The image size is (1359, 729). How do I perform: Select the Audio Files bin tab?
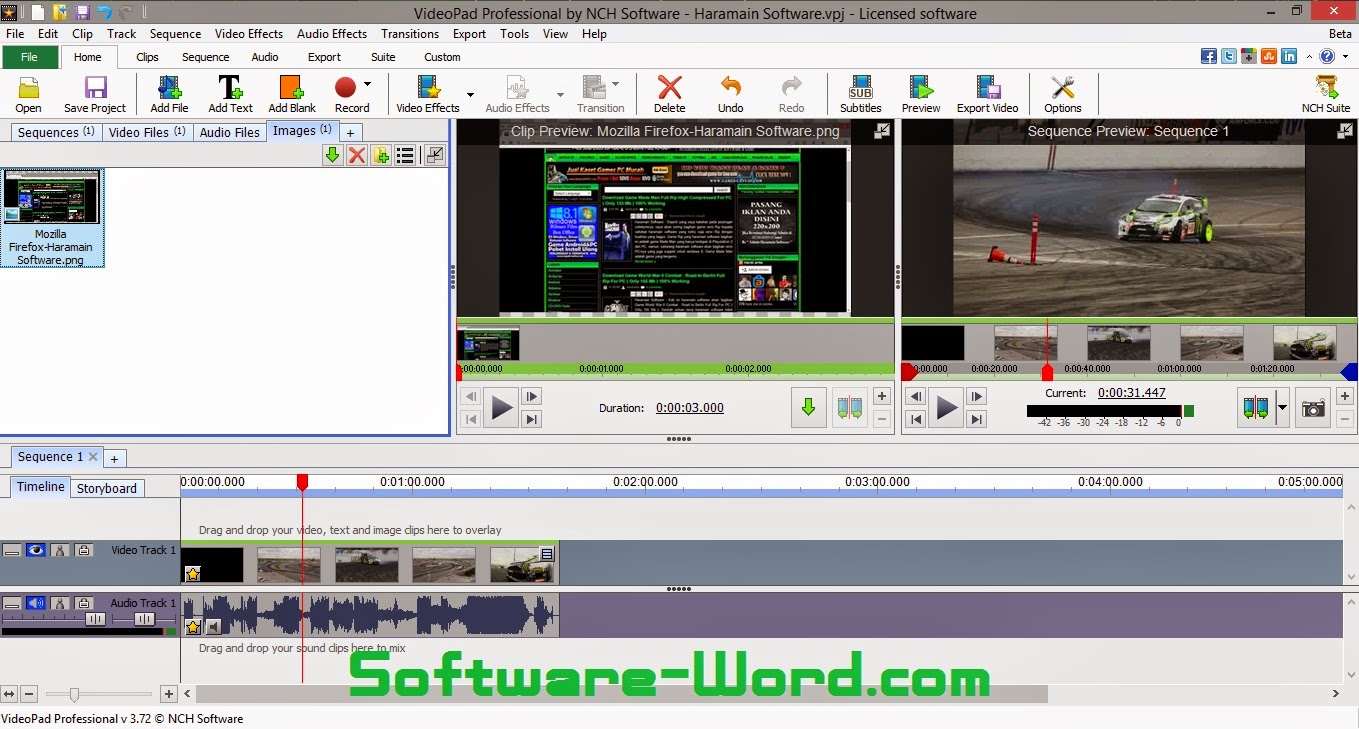coord(230,132)
